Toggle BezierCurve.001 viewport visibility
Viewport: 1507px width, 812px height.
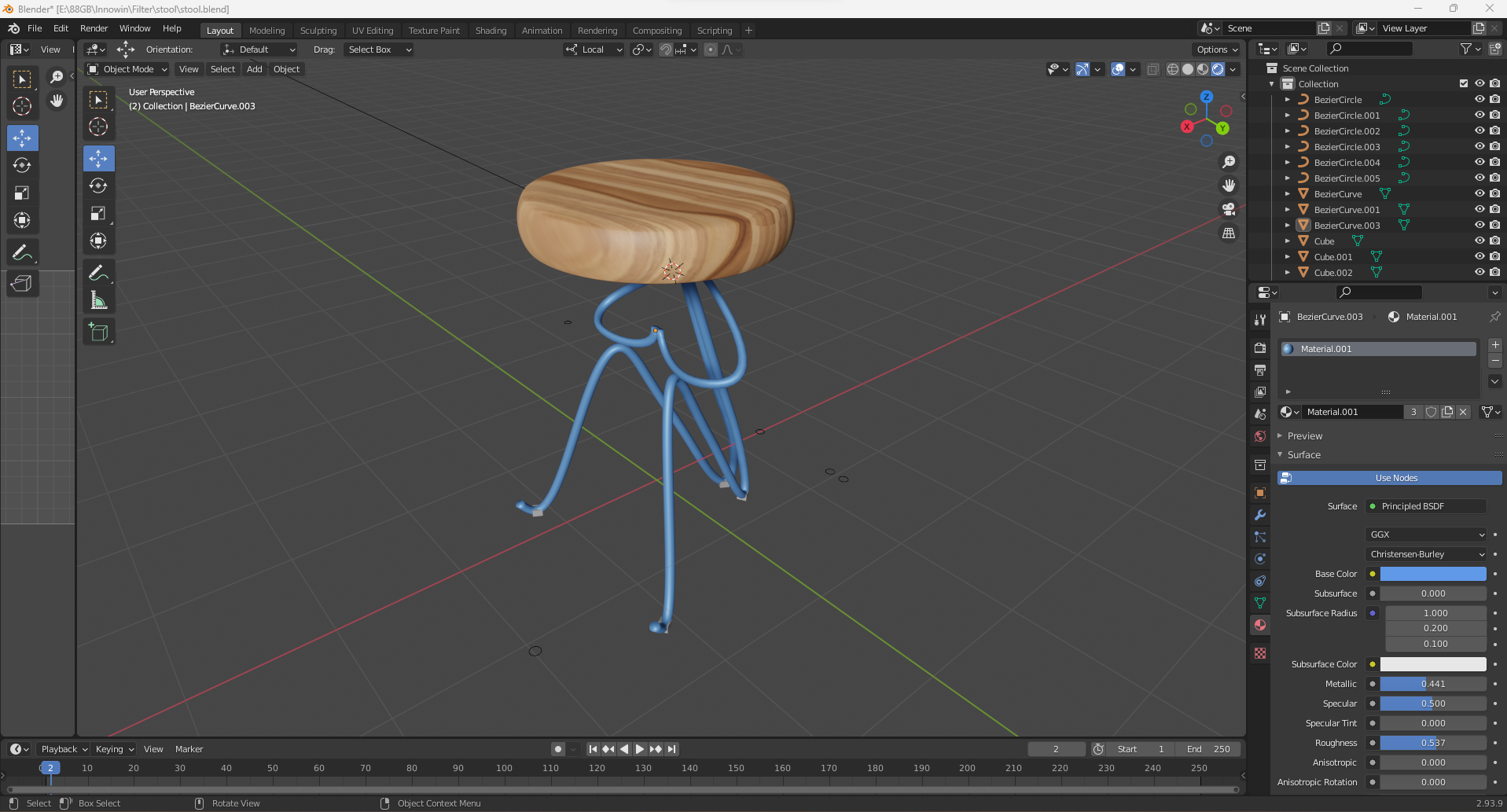1479,210
